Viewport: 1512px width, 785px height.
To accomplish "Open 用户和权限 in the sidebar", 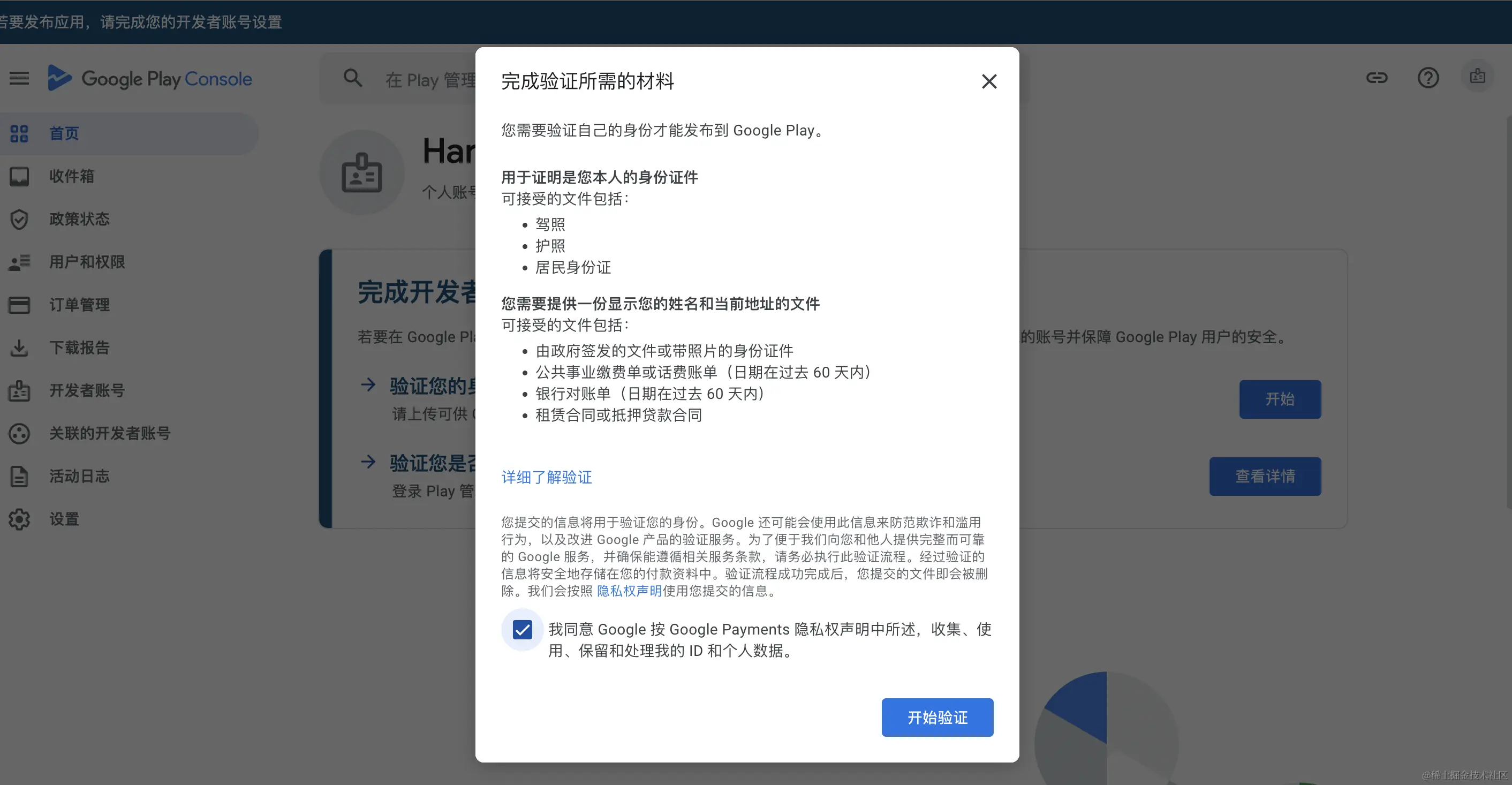I will pos(129,262).
